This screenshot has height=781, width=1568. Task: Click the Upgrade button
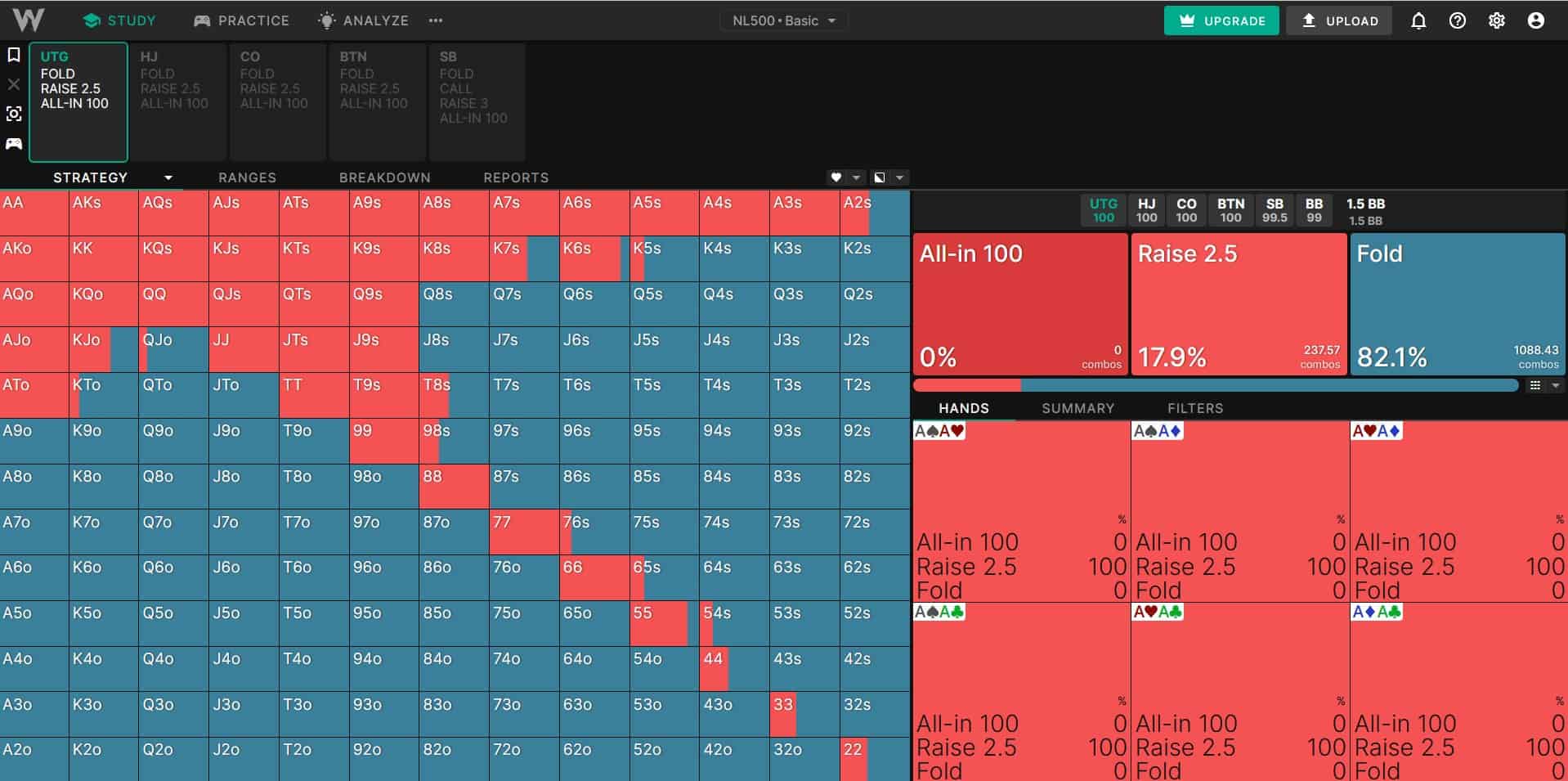point(1221,21)
